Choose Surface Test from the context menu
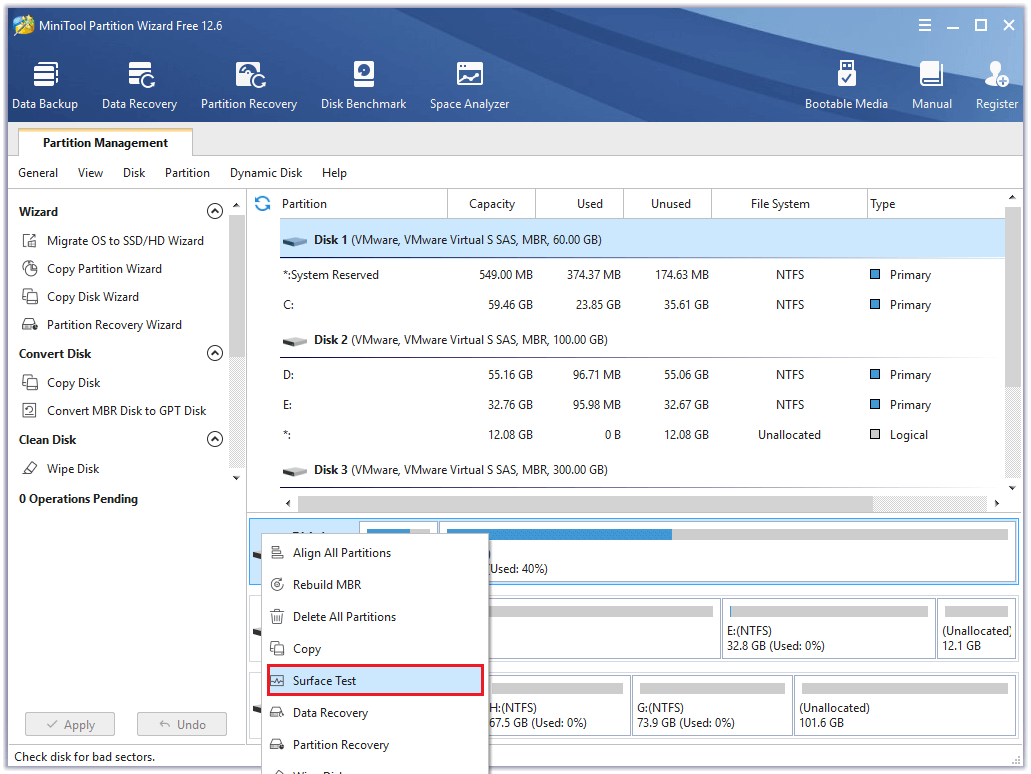The height and width of the screenshot is (774, 1031). click(x=375, y=681)
